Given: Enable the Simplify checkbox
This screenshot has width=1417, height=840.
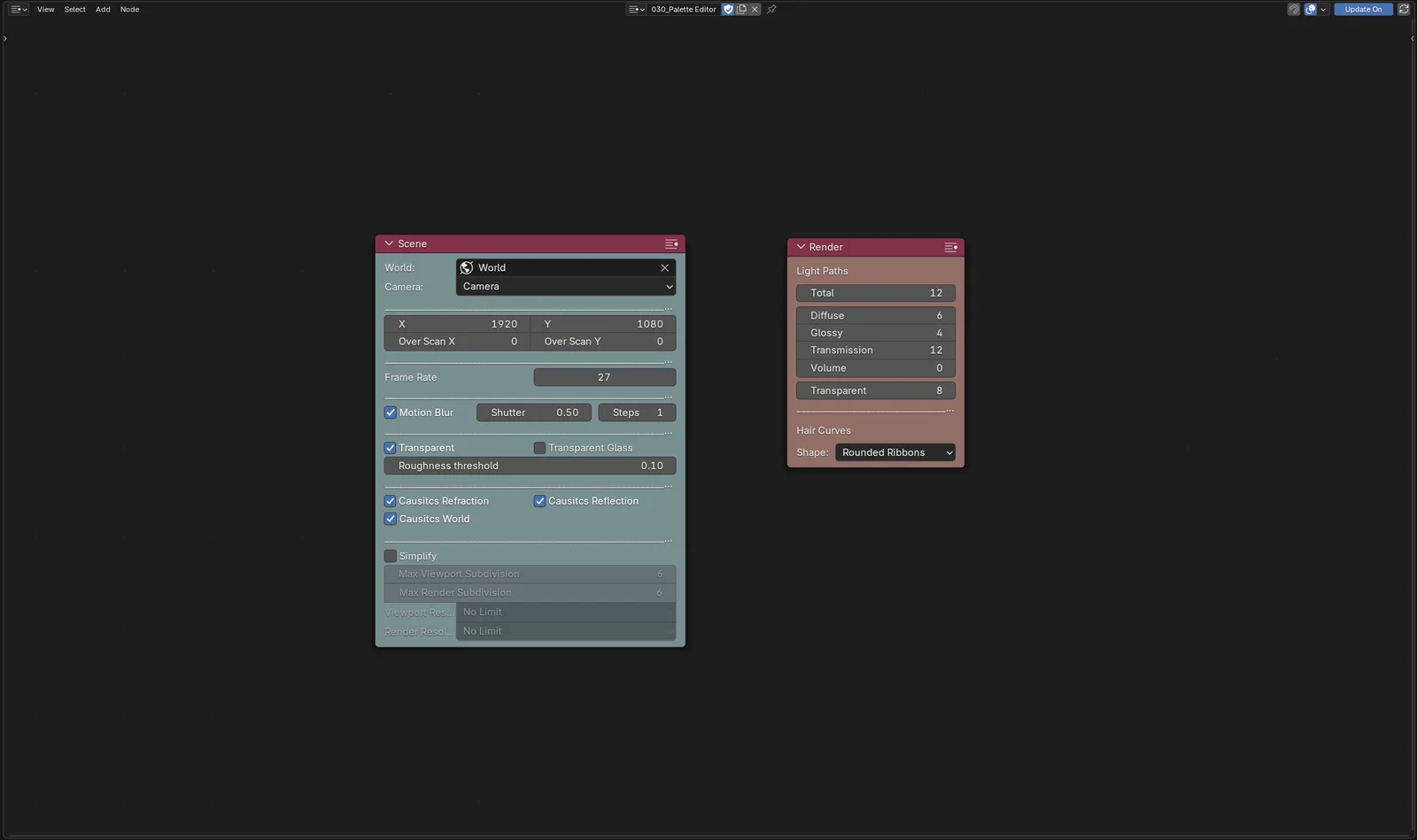Looking at the screenshot, I should (x=391, y=556).
